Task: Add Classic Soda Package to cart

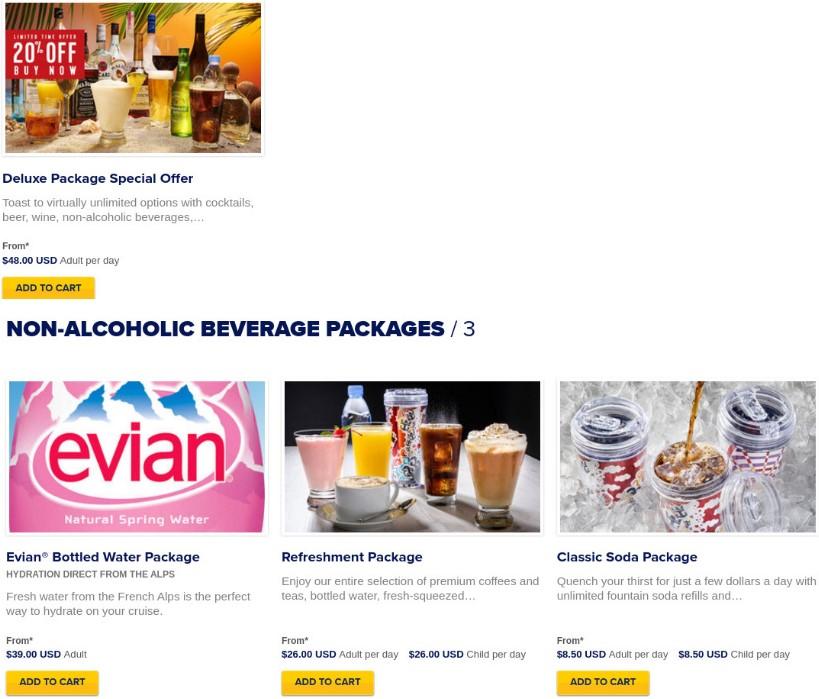Action: 603,682
